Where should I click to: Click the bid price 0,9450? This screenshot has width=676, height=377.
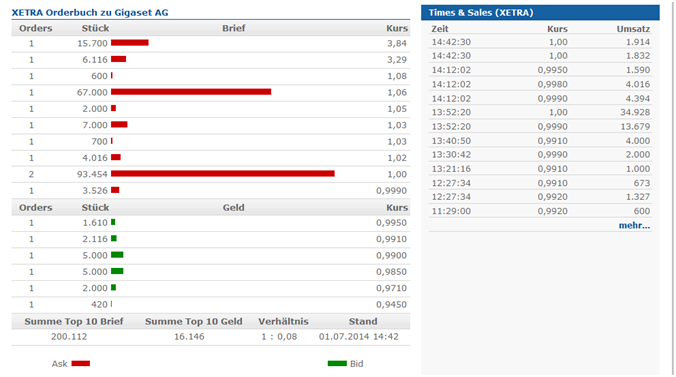tap(391, 305)
